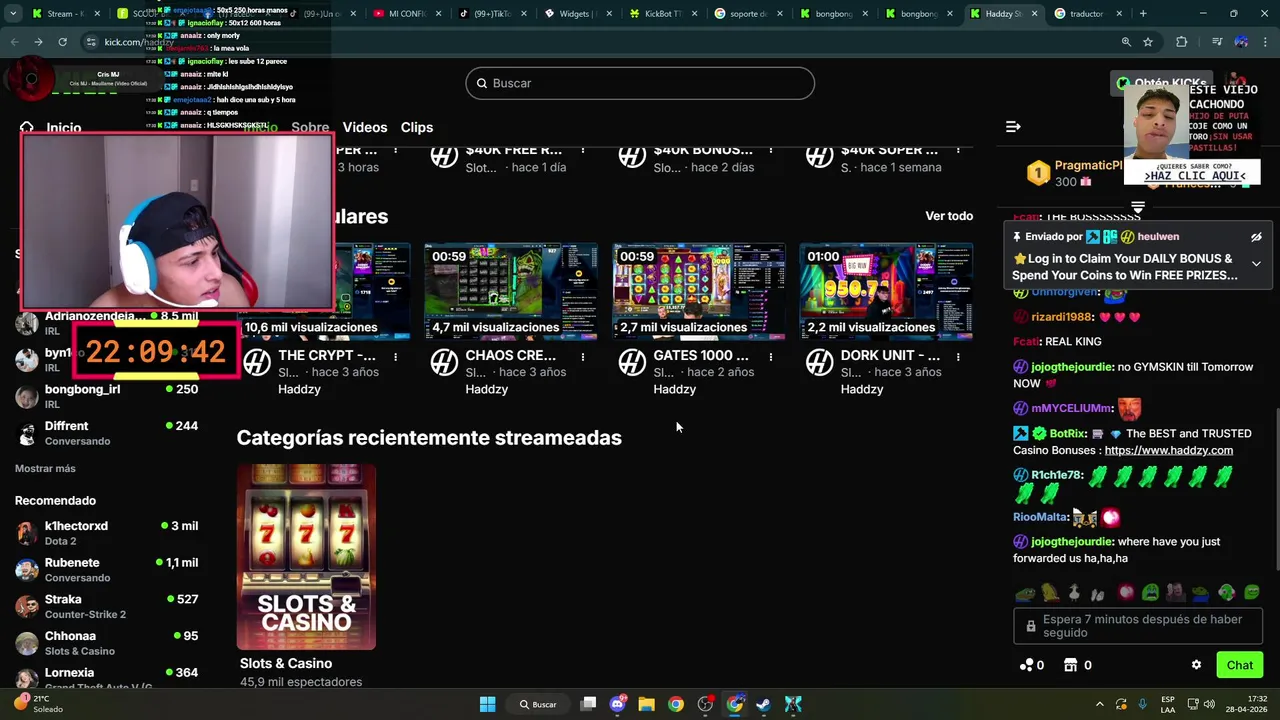Bookmark this page with the star
The height and width of the screenshot is (720, 1280).
pyautogui.click(x=1148, y=42)
